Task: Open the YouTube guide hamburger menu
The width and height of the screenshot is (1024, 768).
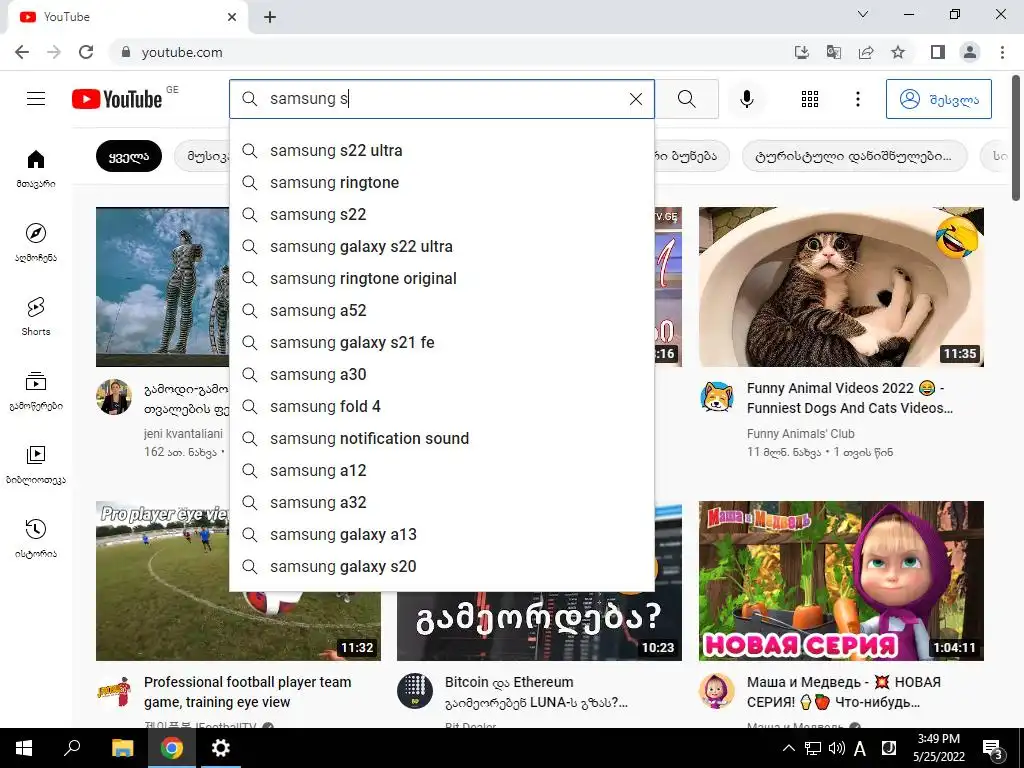Action: coord(36,99)
